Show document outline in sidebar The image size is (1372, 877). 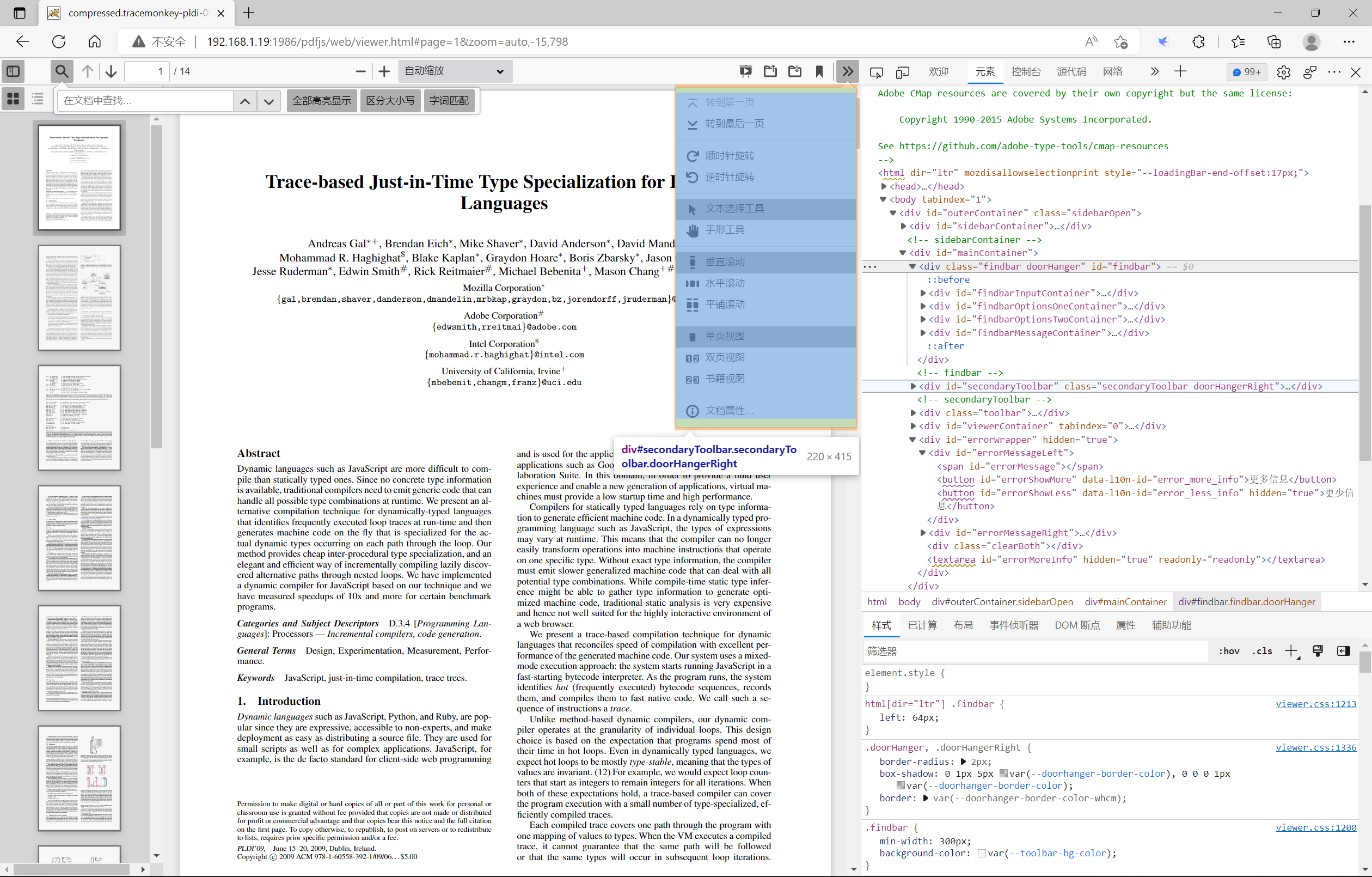pyautogui.click(x=38, y=99)
